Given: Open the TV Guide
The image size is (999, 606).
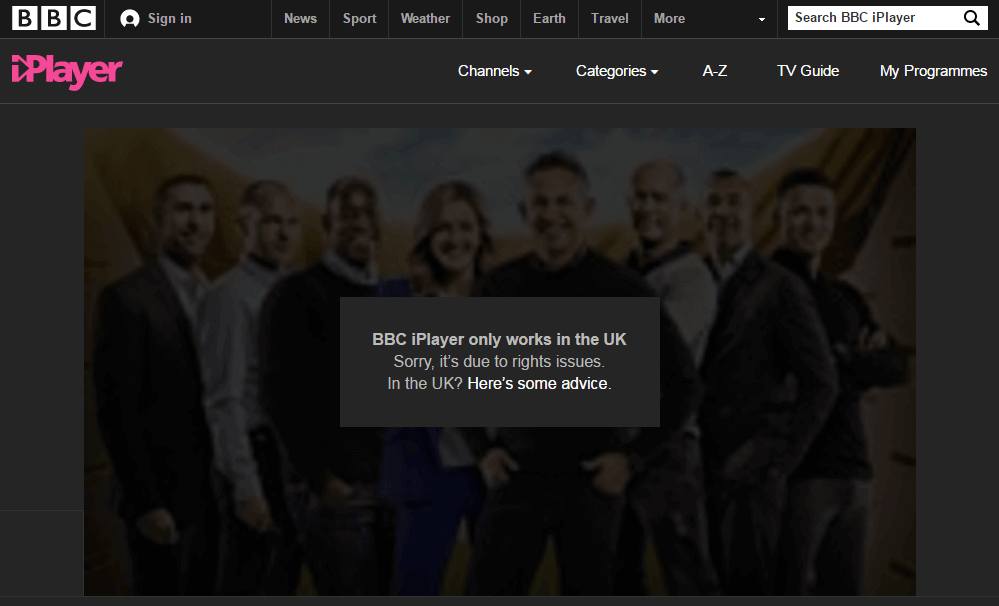Looking at the screenshot, I should click(x=808, y=71).
